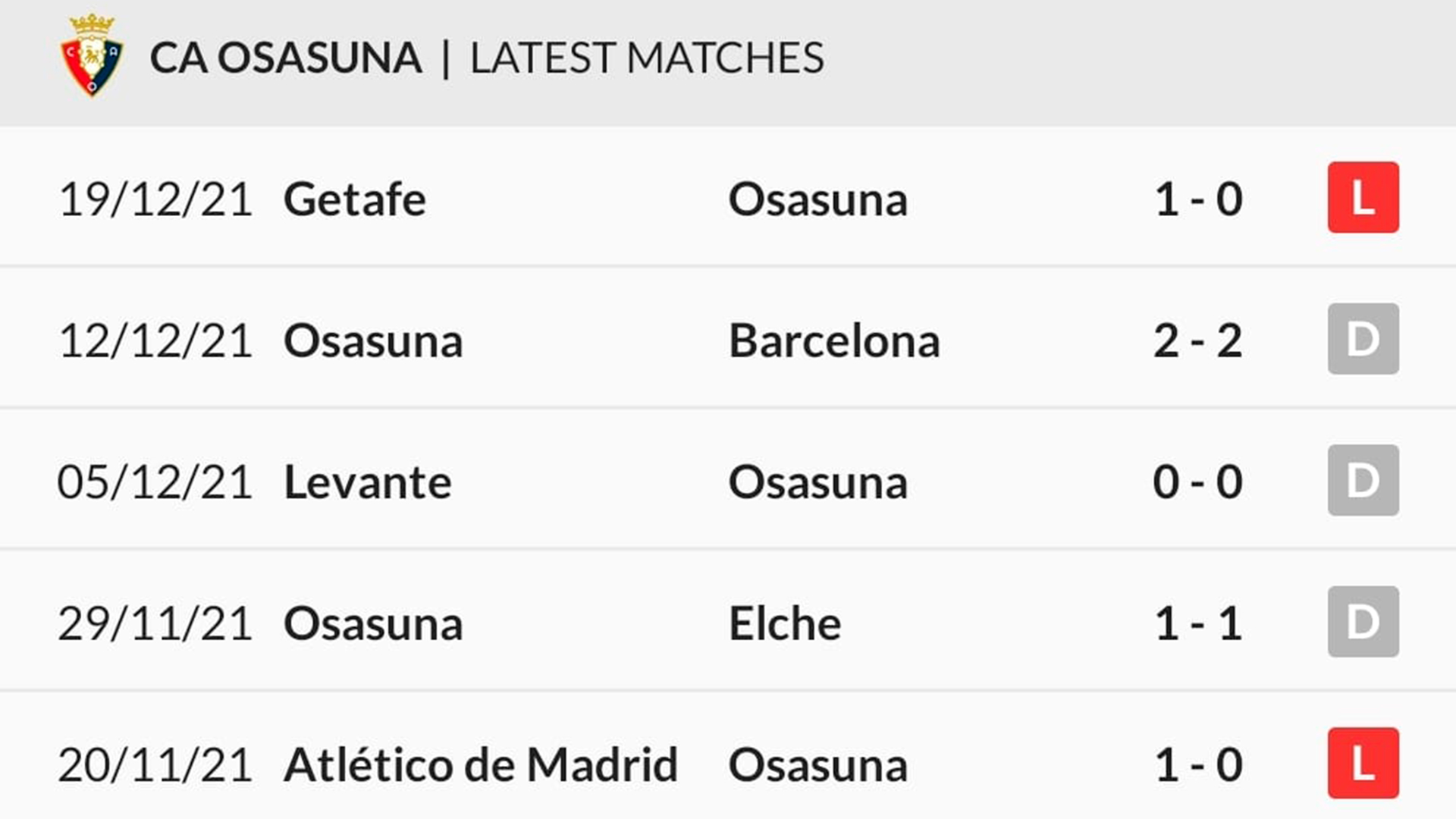This screenshot has height=819, width=1456.
Task: Select the 19/12/21 match date
Action: [155, 200]
